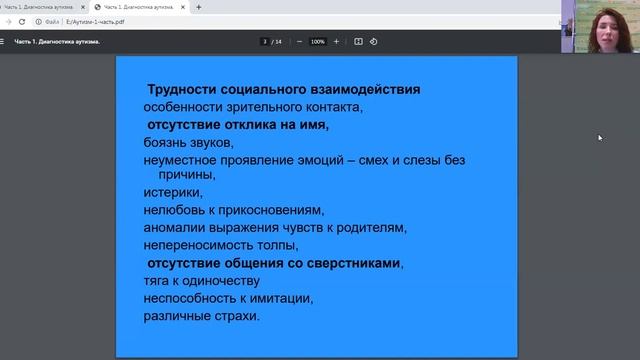
Task: Zoom in with the plus button
Action: (336, 41)
